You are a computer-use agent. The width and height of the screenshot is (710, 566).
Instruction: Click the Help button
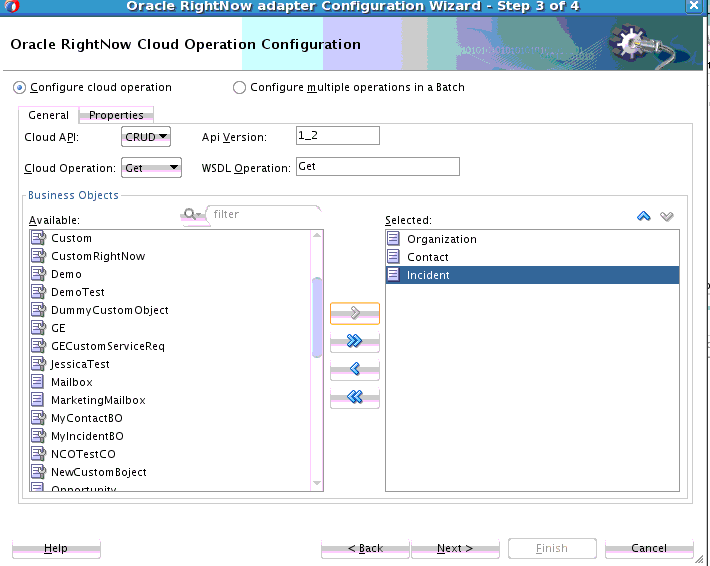56,548
